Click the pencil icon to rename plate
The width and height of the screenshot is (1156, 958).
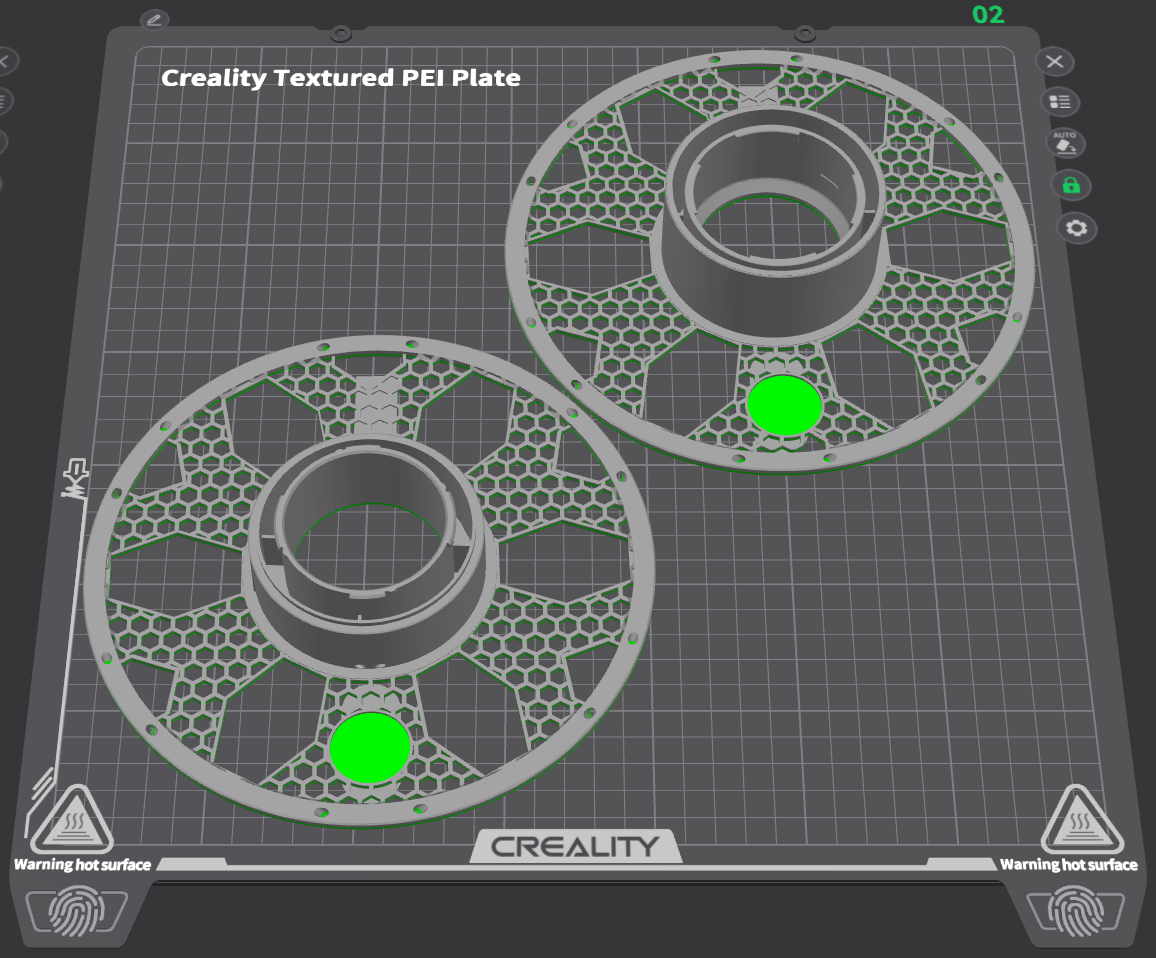(154, 20)
